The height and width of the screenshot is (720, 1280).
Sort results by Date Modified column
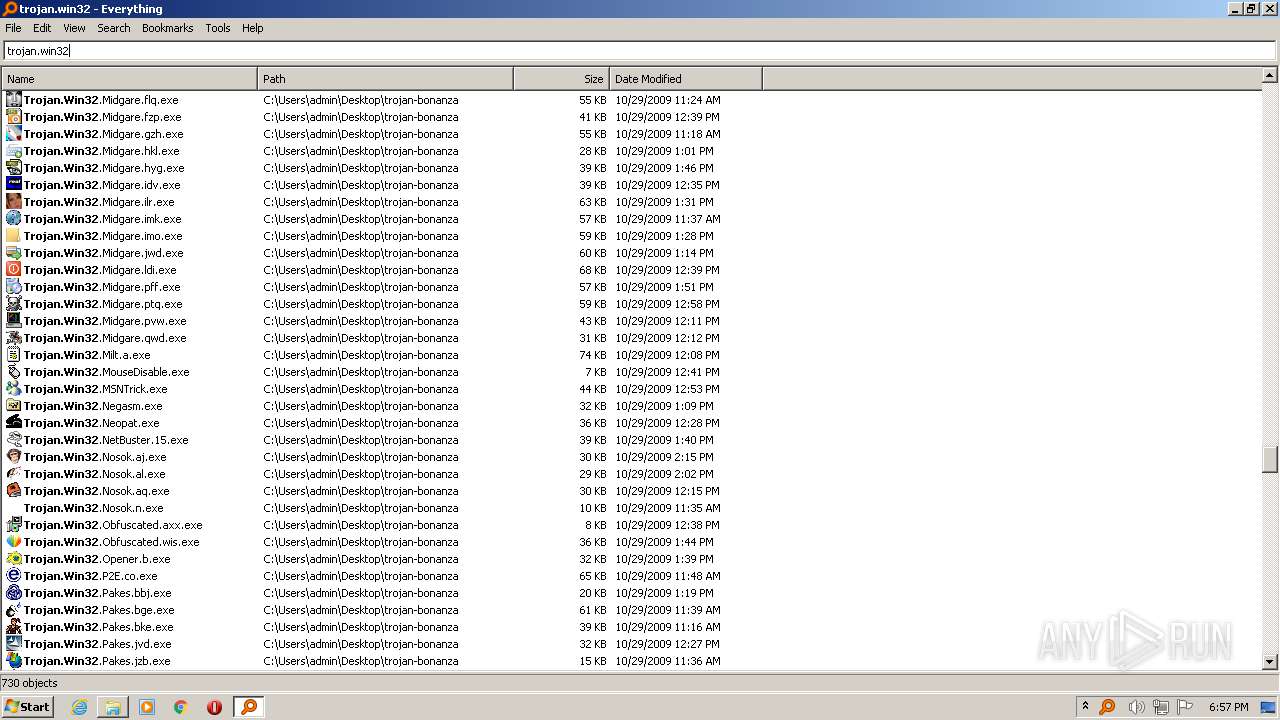[685, 79]
